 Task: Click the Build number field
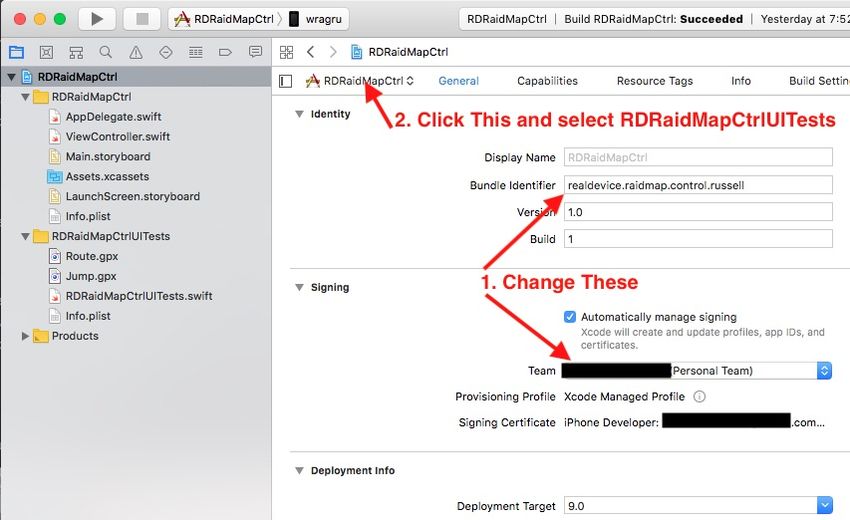point(698,239)
